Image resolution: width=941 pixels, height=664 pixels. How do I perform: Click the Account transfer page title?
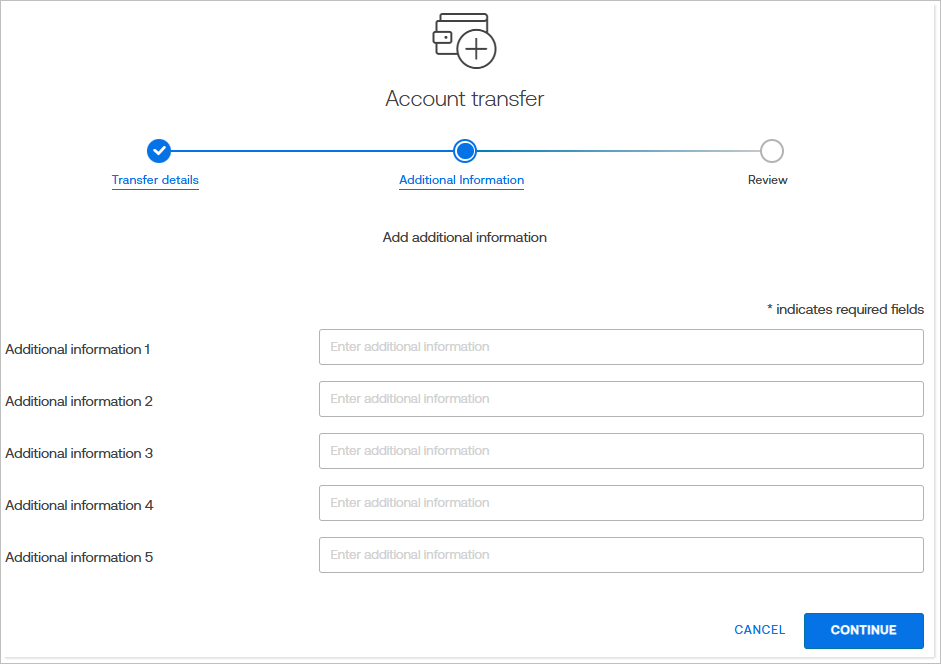point(464,98)
